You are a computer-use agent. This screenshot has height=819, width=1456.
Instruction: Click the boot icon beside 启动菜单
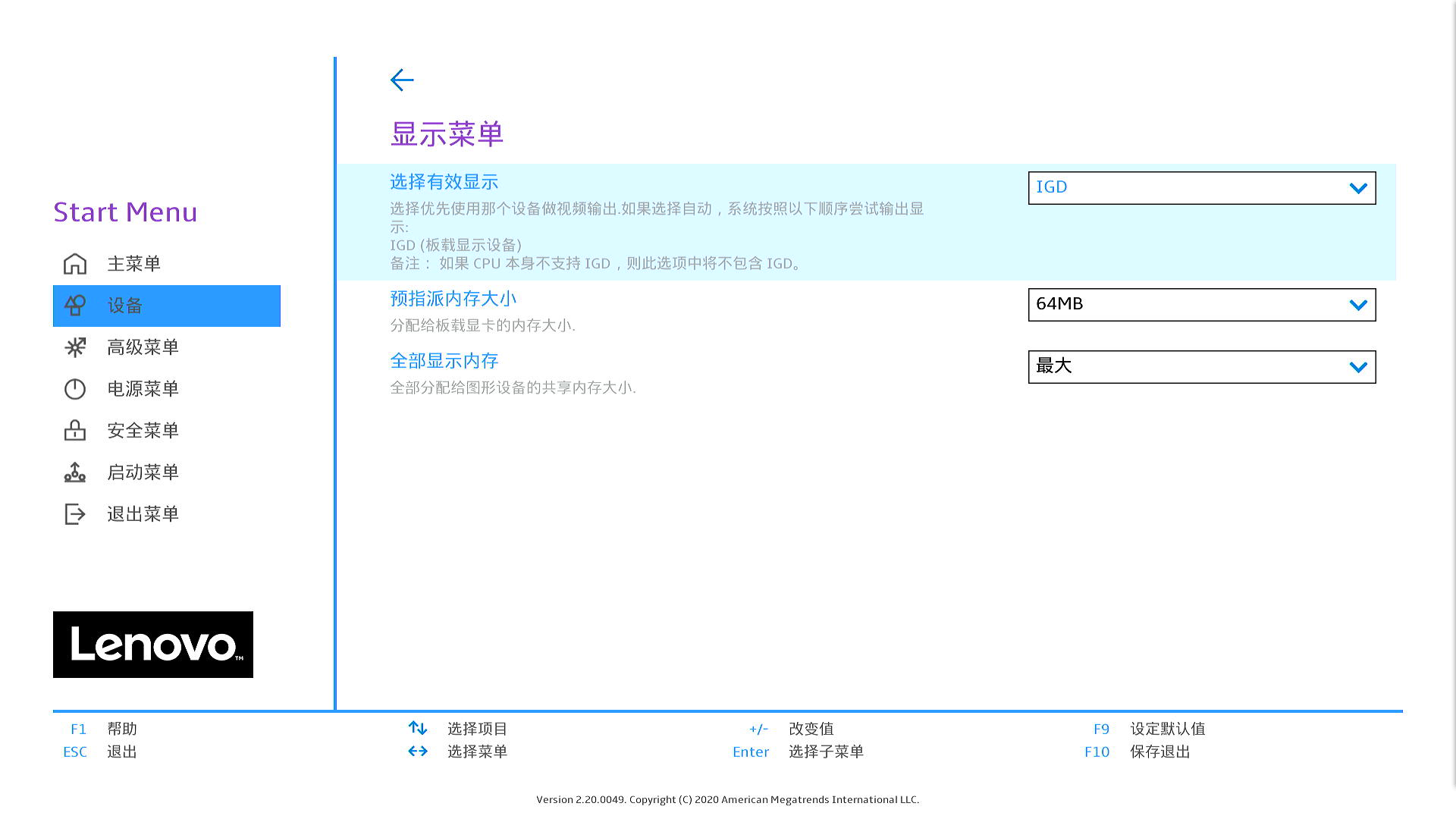pos(75,472)
